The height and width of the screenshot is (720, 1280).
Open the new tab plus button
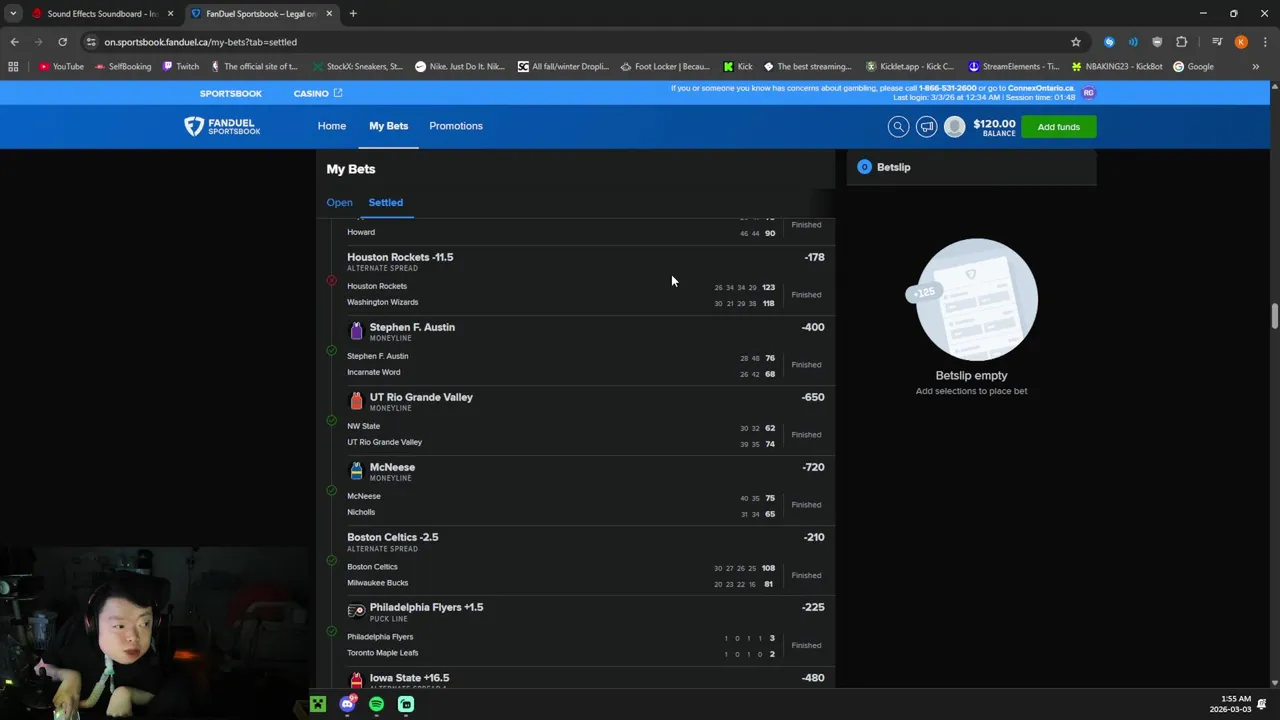[353, 14]
